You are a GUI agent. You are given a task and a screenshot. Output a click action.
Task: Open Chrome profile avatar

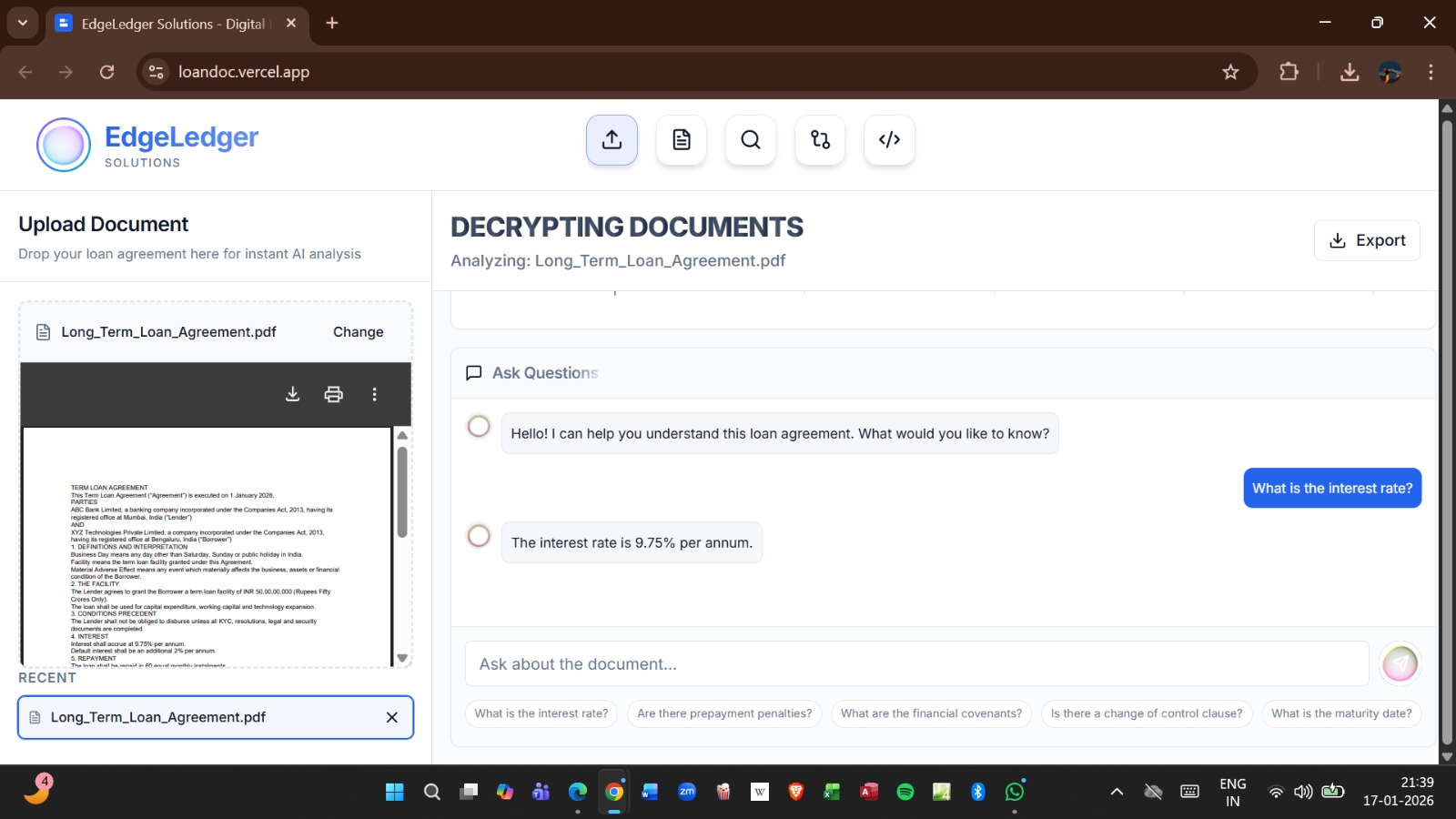tap(1390, 72)
